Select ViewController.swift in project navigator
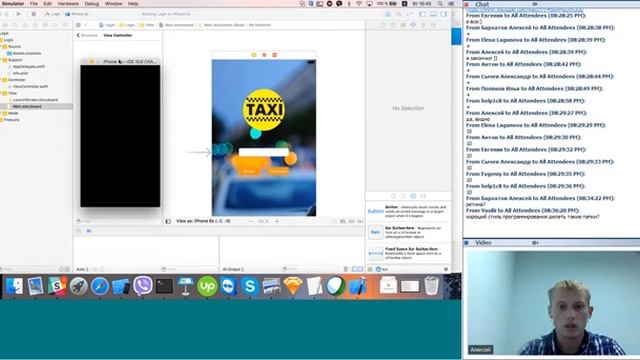640x360 pixels. (x=29, y=87)
